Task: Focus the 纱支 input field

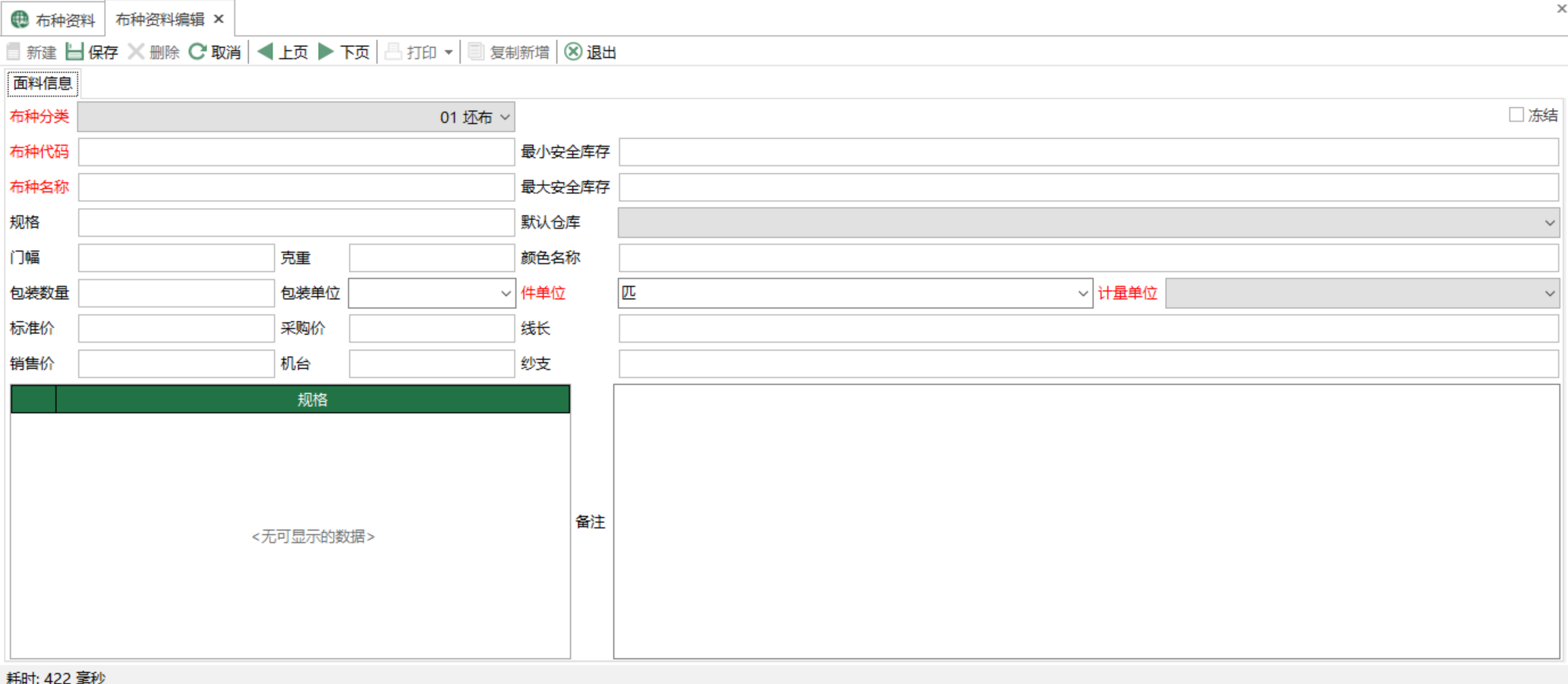Action: [1088, 364]
